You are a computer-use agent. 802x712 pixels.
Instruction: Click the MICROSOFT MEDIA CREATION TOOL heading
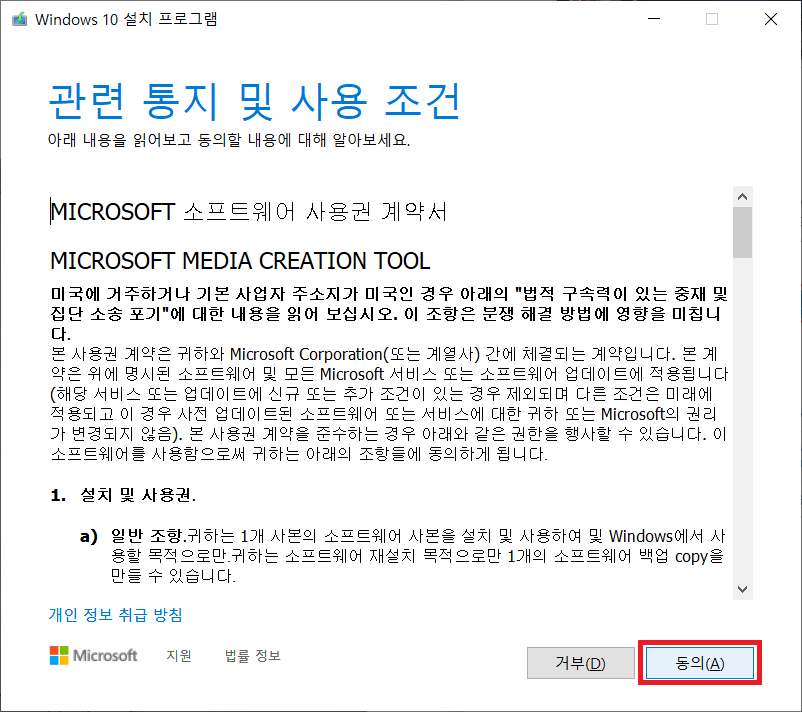[x=240, y=261]
